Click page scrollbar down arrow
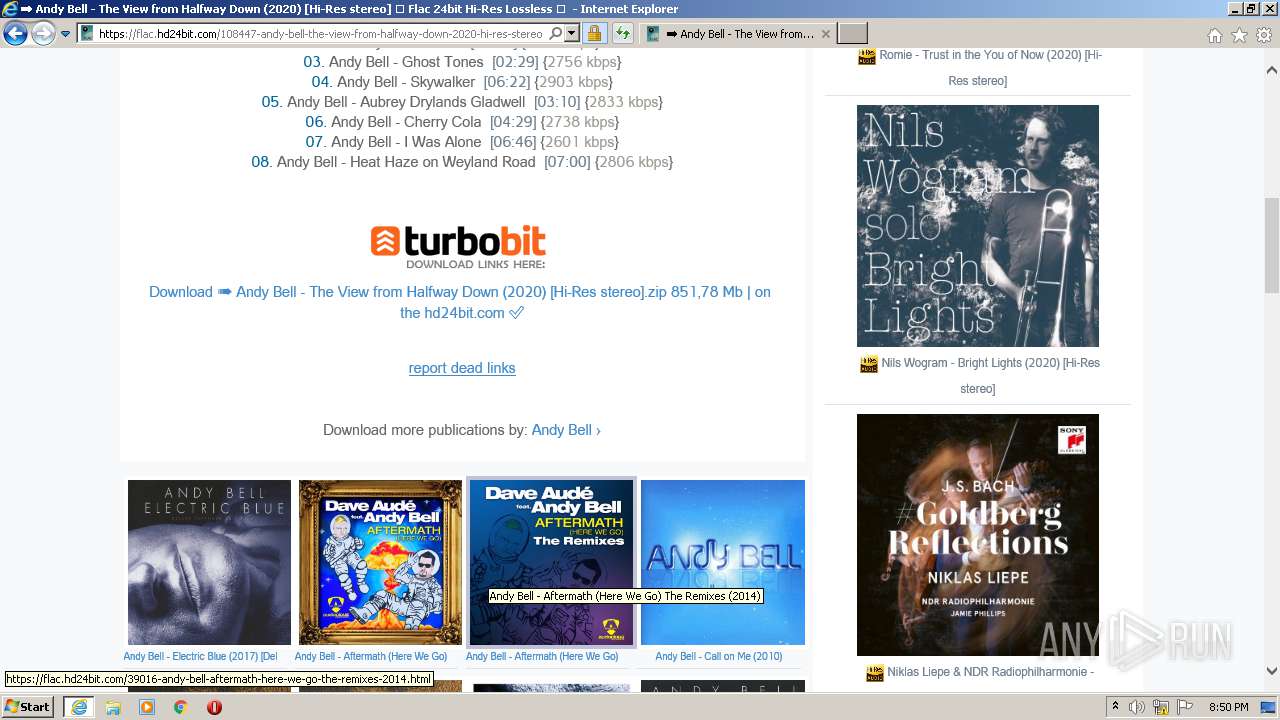This screenshot has width=1280, height=720. (x=1272, y=672)
